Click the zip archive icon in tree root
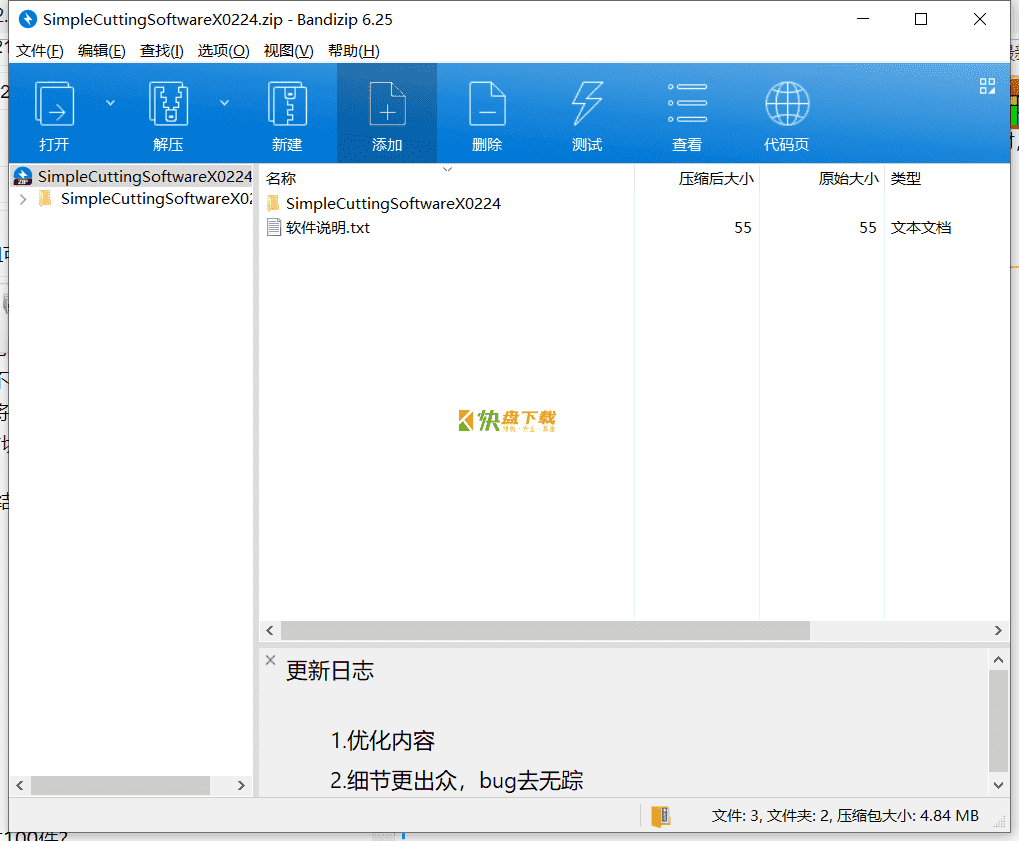The height and width of the screenshot is (841, 1019). [x=23, y=176]
